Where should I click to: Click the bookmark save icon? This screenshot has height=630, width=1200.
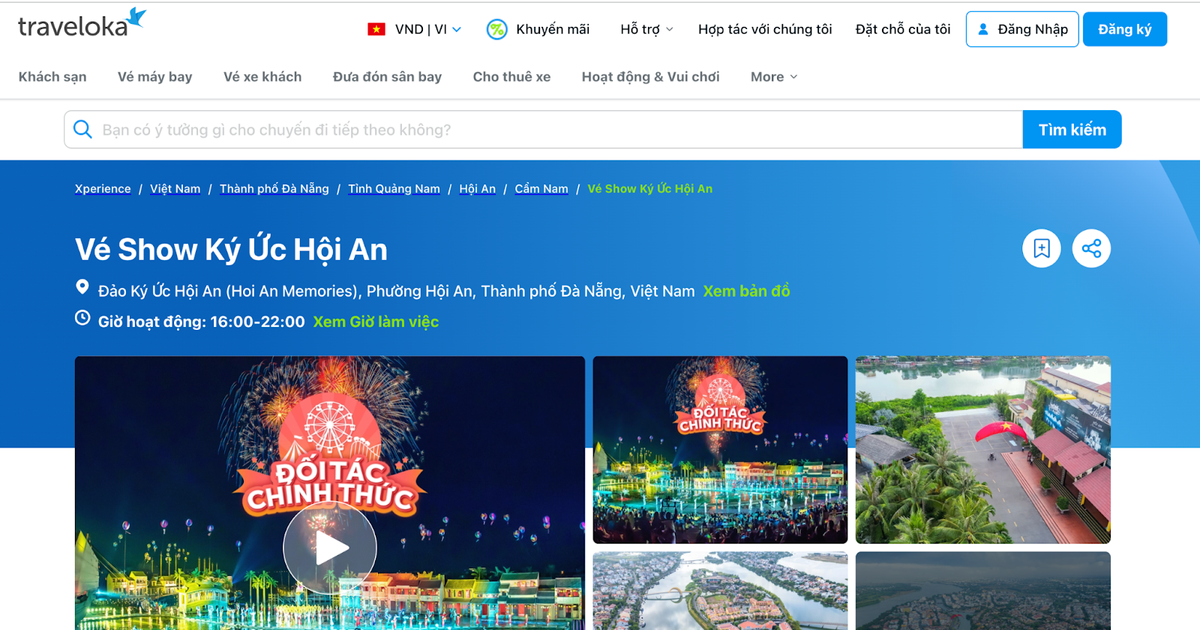pos(1041,249)
